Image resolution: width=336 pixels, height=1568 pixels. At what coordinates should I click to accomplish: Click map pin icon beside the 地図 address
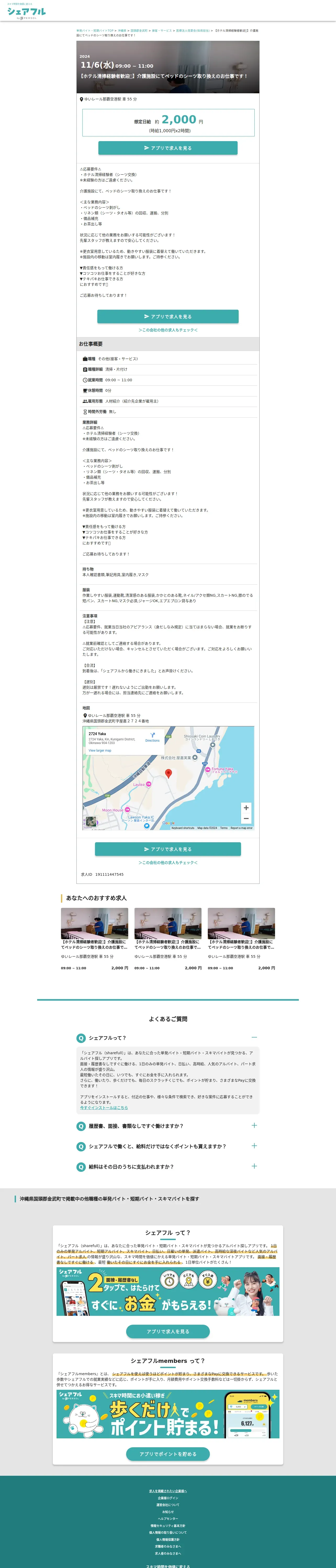coord(85,716)
